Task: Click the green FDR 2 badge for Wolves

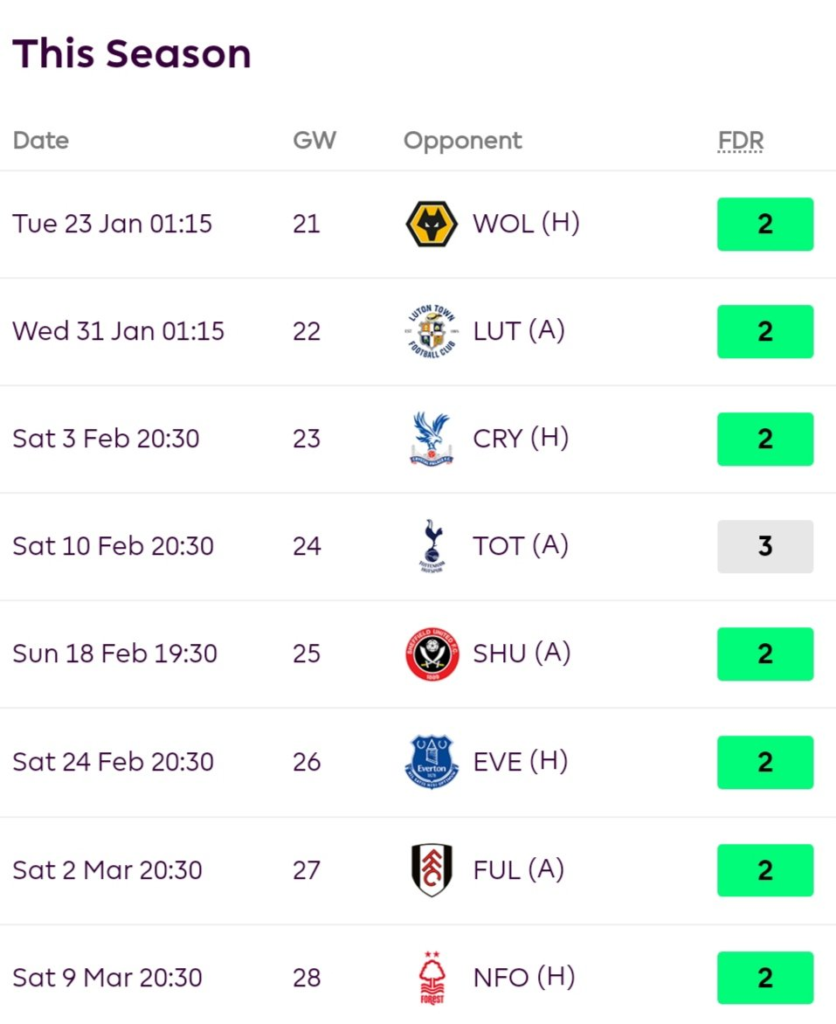Action: point(765,224)
